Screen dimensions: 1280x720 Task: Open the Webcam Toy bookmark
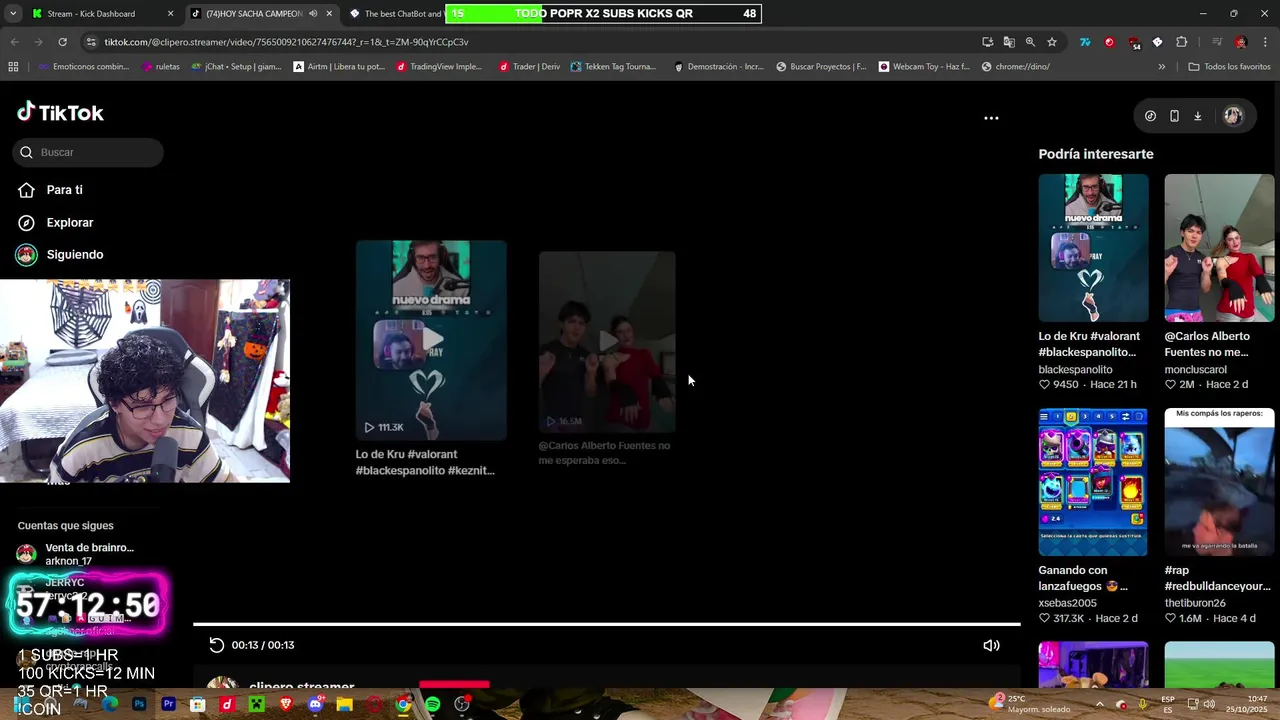(x=925, y=67)
